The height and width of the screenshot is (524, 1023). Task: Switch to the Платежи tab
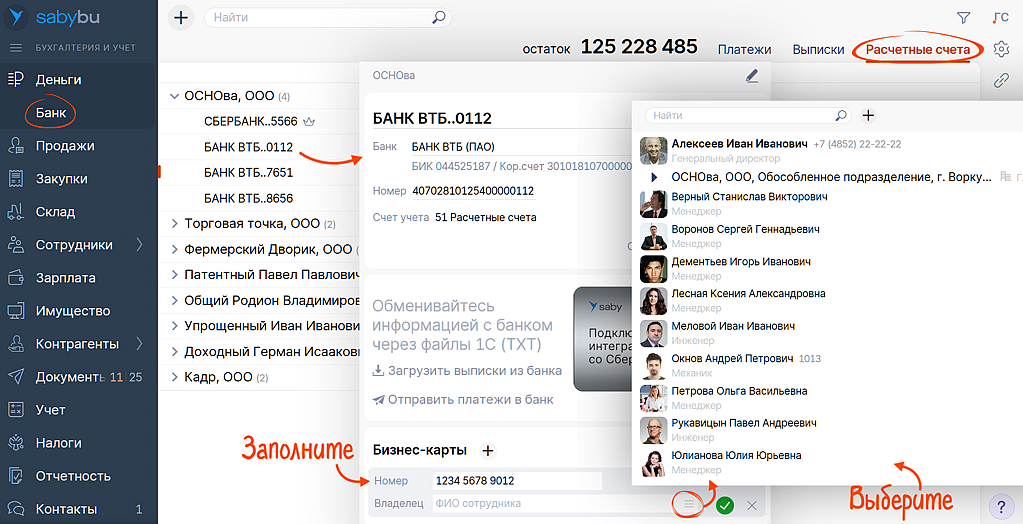[x=744, y=49]
